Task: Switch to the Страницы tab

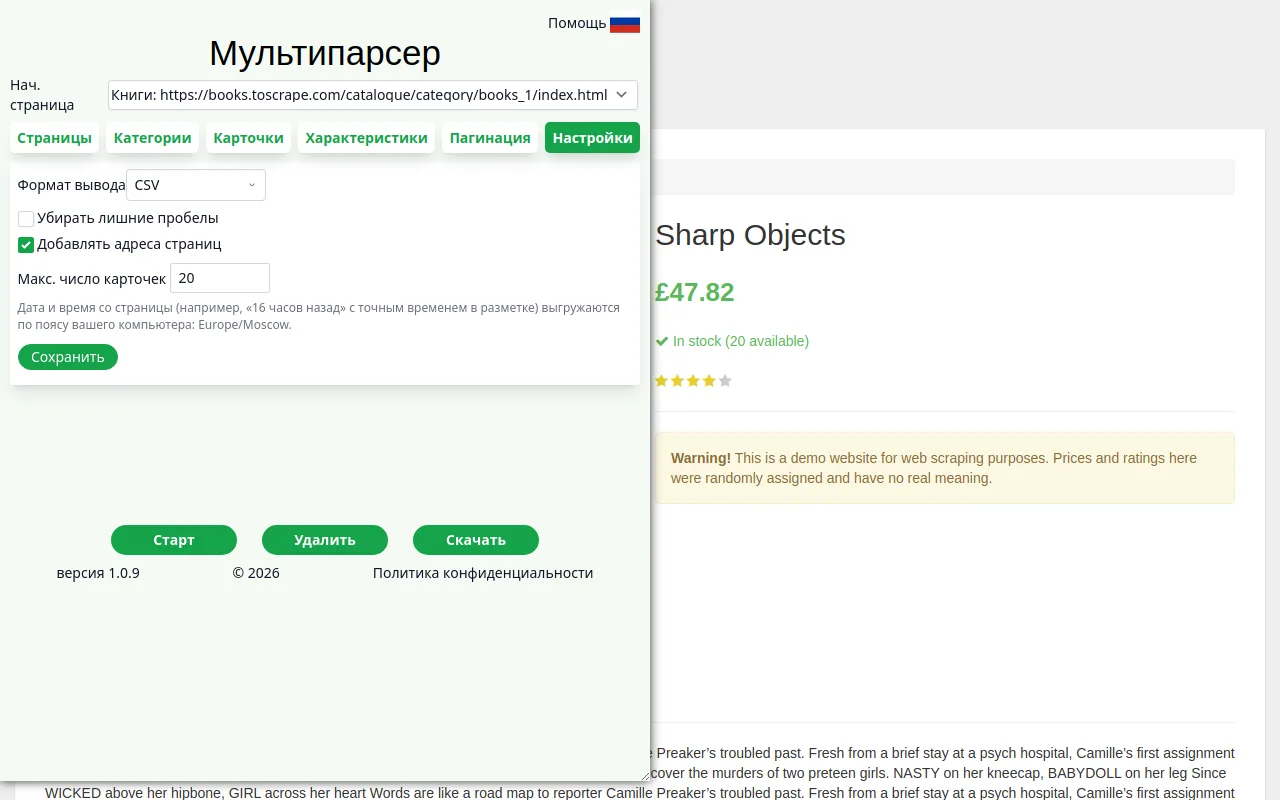Action: pos(54,138)
